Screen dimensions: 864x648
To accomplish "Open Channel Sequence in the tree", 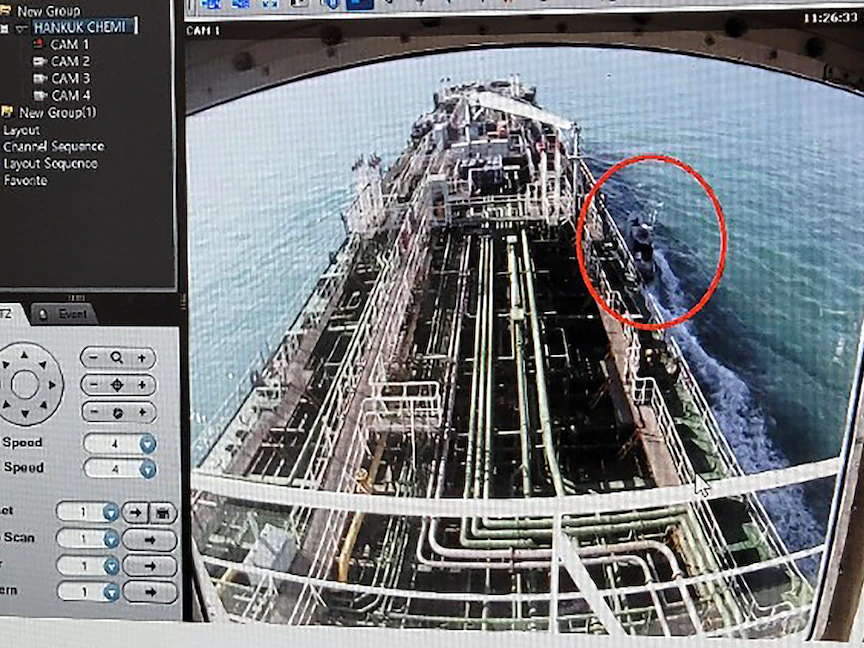I will tap(52, 146).
